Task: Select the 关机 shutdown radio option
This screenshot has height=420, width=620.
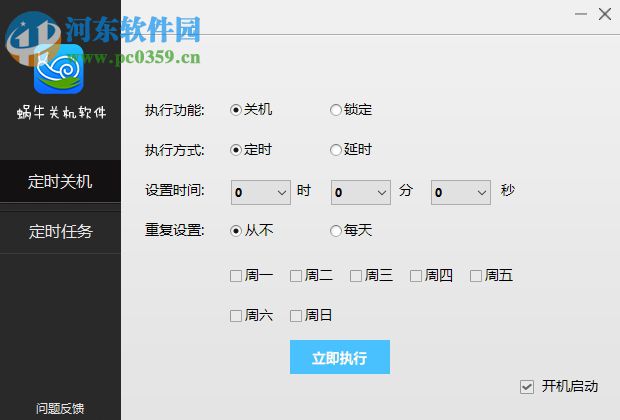Action: (236, 110)
